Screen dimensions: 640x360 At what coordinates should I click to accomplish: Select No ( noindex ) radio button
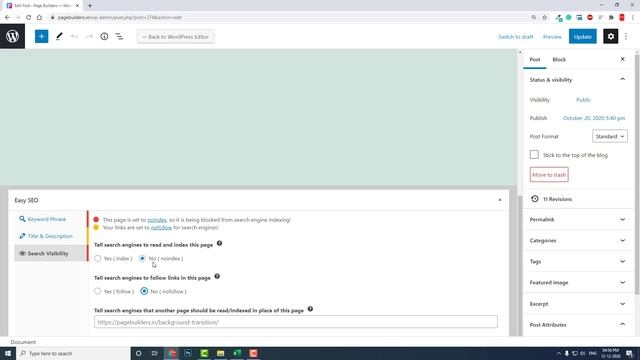[142, 258]
